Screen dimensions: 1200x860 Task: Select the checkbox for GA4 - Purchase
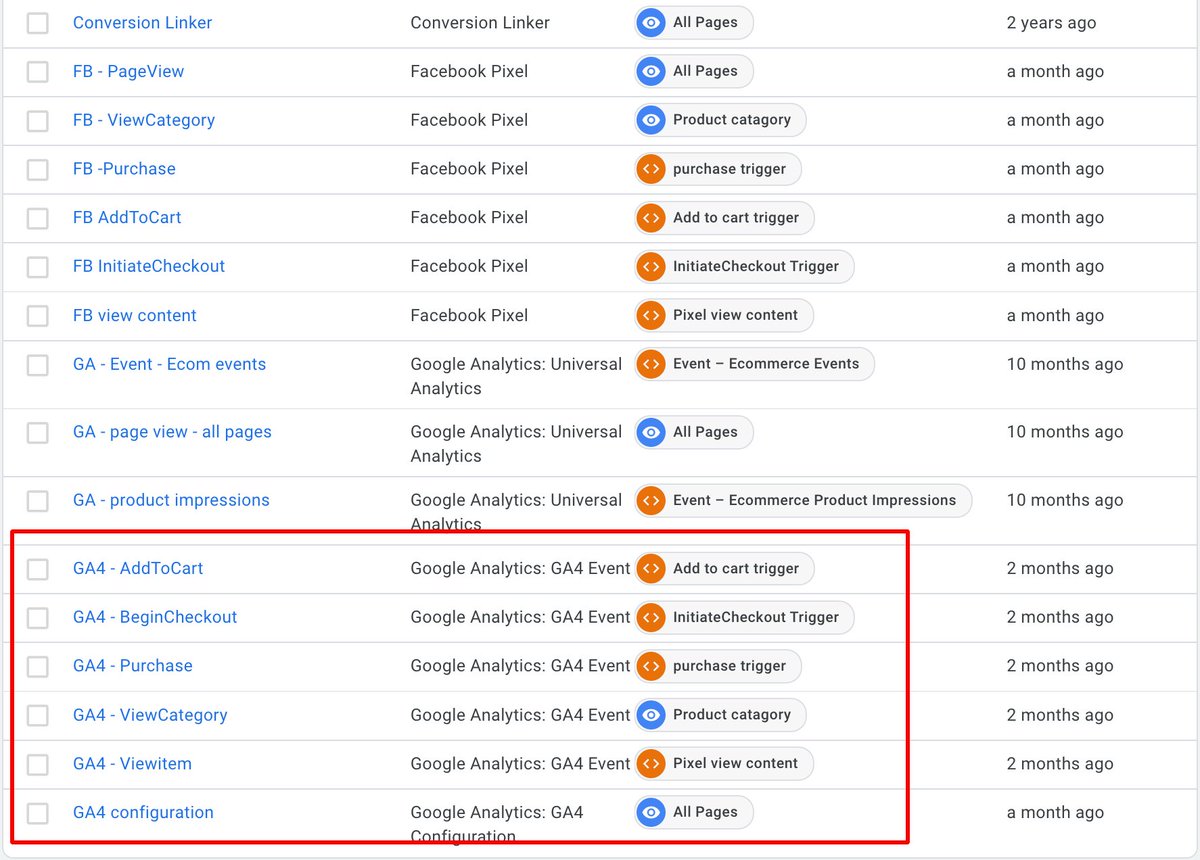tap(37, 666)
